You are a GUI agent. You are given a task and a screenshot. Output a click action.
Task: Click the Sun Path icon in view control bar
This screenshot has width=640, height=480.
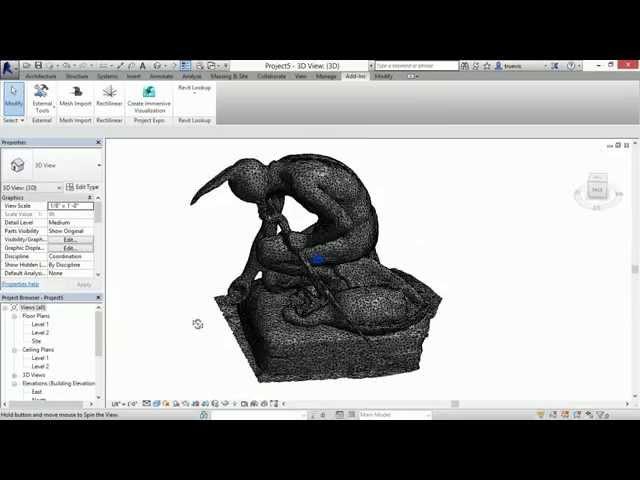[x=167, y=404]
